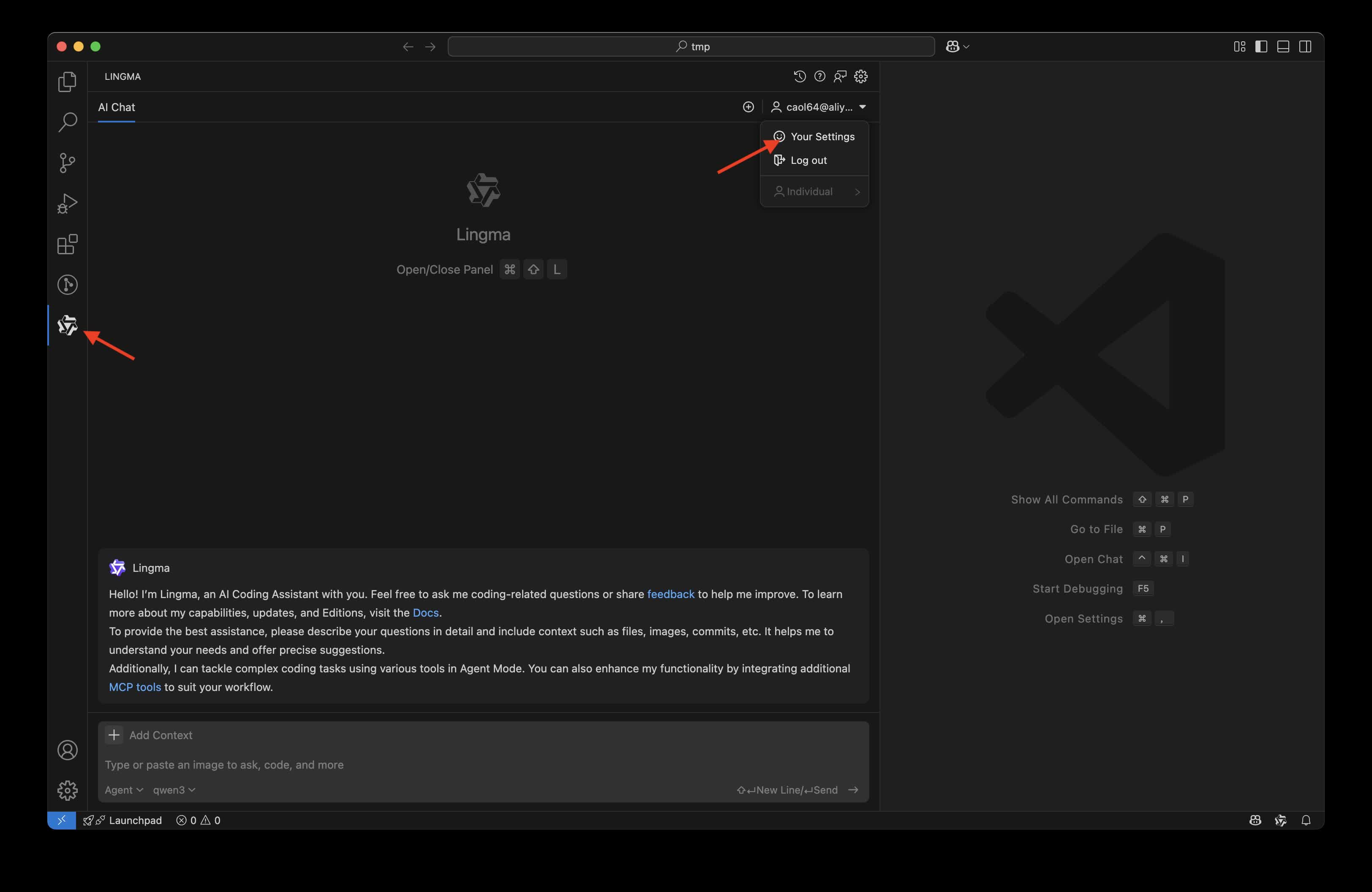The image size is (1372, 892).
Task: Open the MCP tools link
Action: 135,687
